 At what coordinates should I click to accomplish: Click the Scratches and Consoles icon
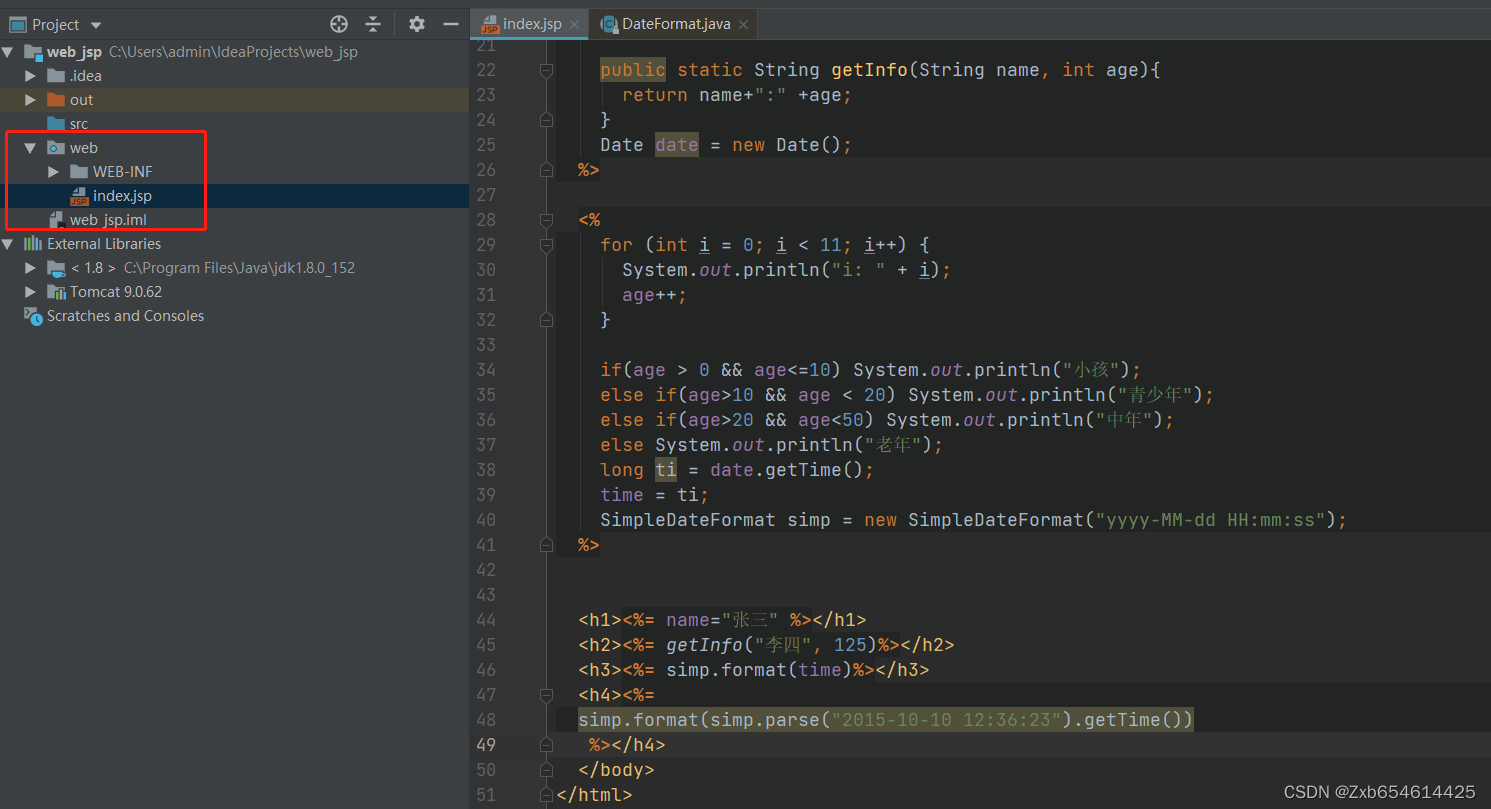tap(33, 316)
